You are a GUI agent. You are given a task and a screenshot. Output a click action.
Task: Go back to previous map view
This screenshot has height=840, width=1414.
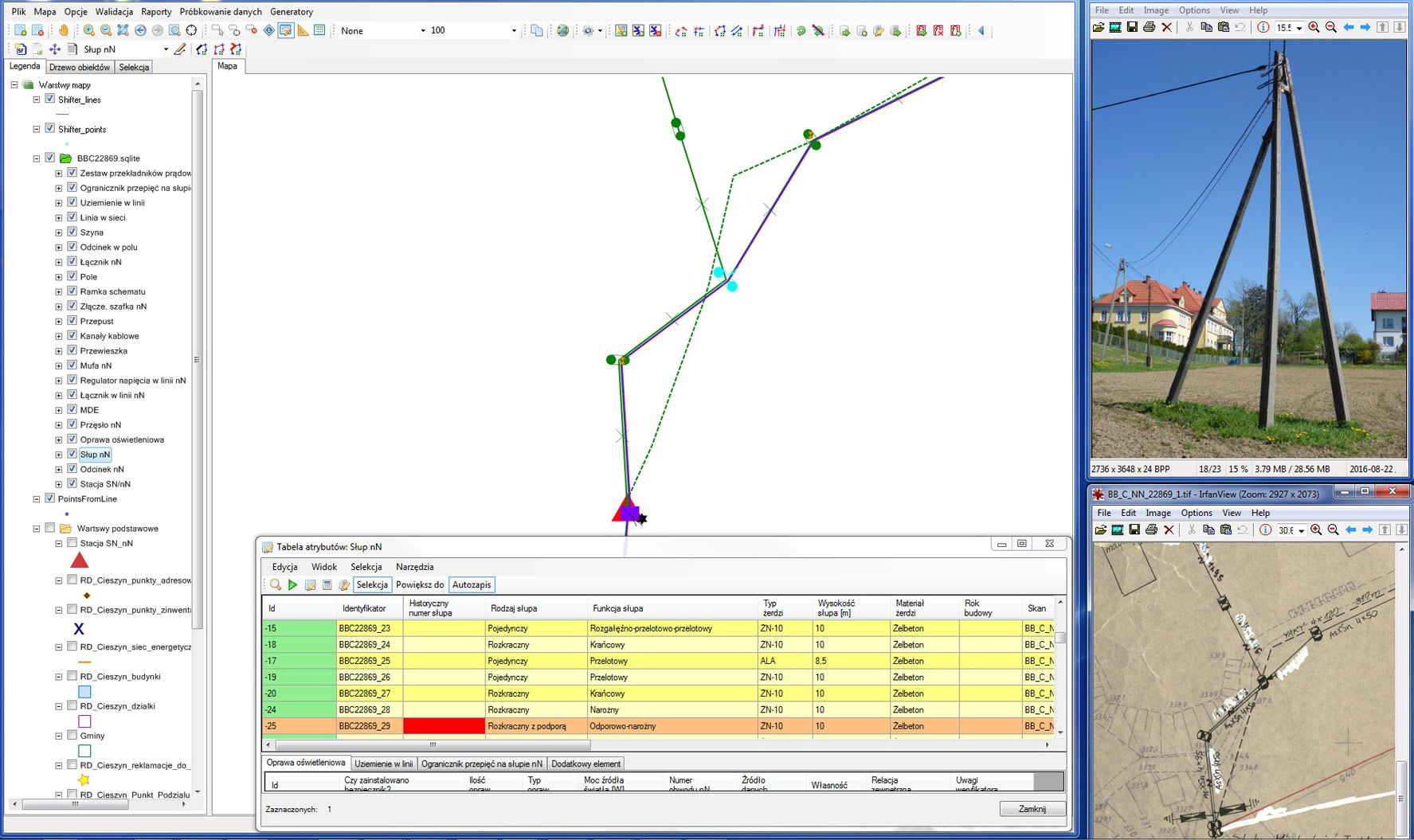click(x=140, y=30)
